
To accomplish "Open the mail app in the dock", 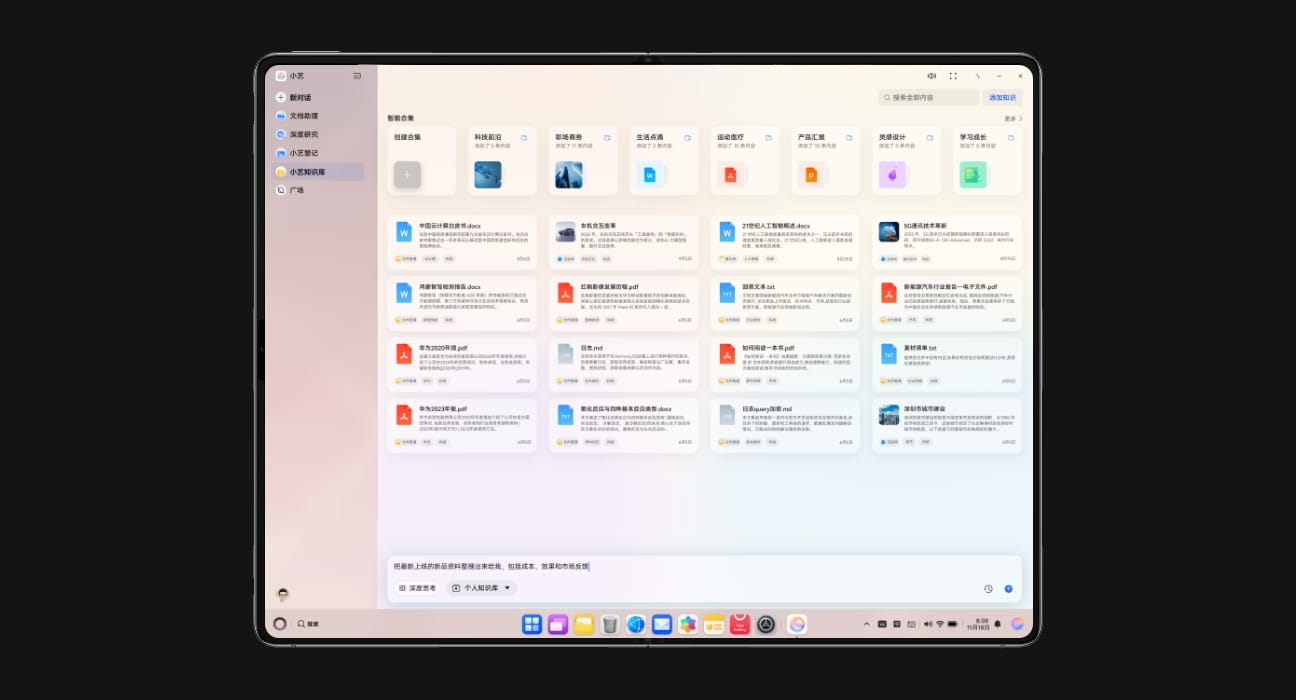I will [x=662, y=624].
